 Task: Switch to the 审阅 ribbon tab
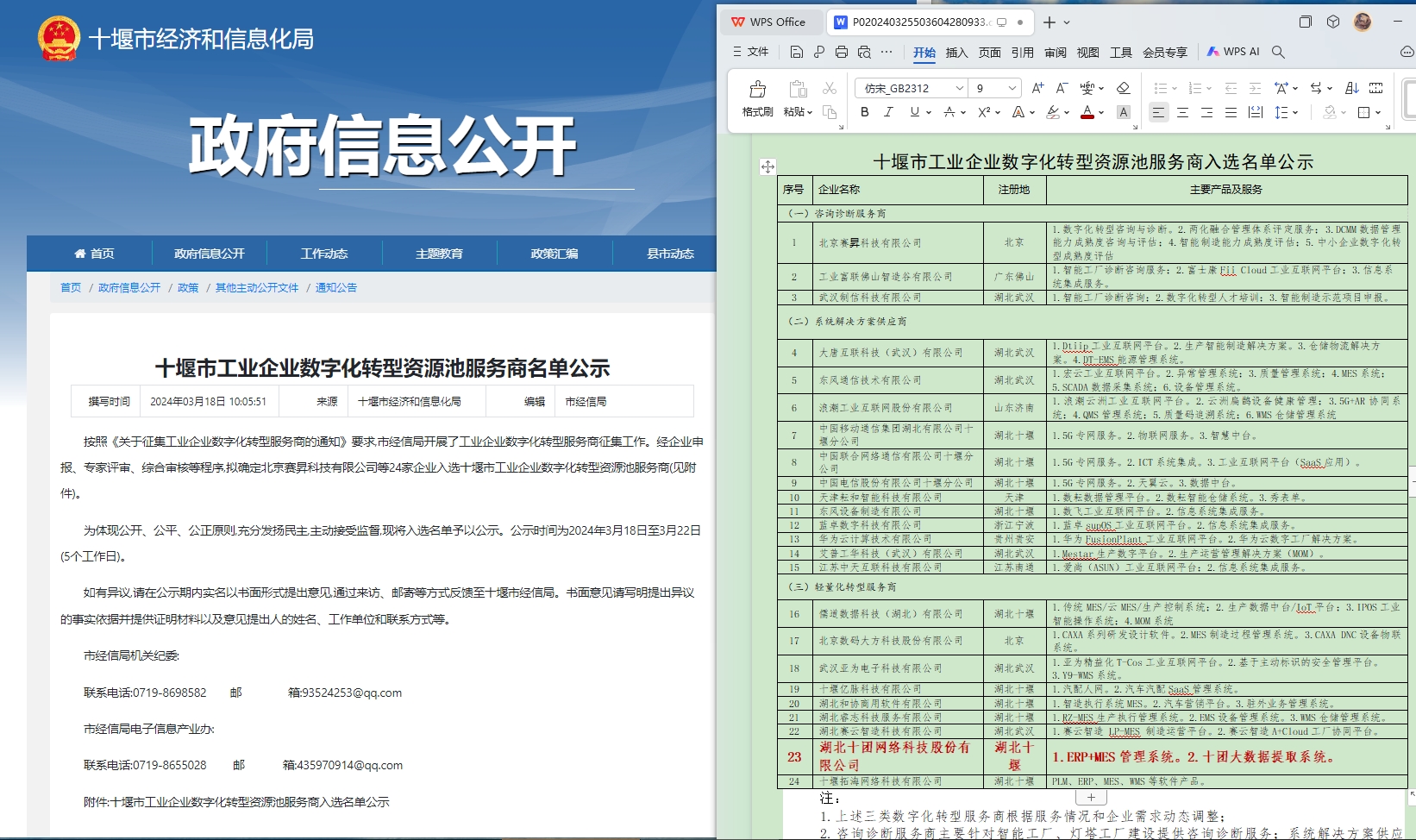coord(1056,53)
